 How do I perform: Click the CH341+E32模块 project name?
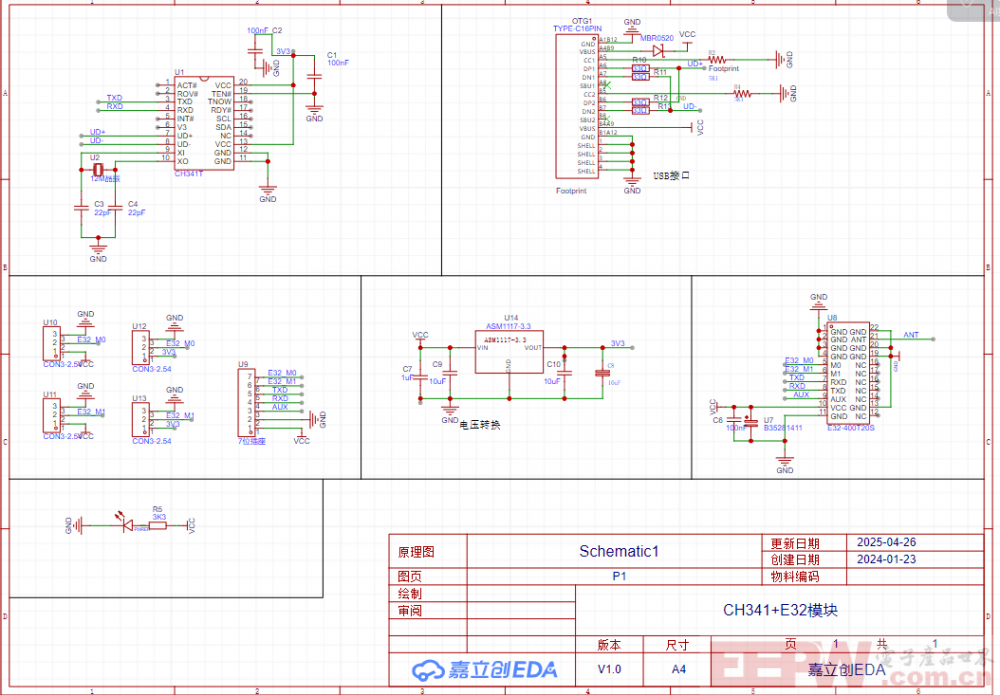[x=780, y=611]
